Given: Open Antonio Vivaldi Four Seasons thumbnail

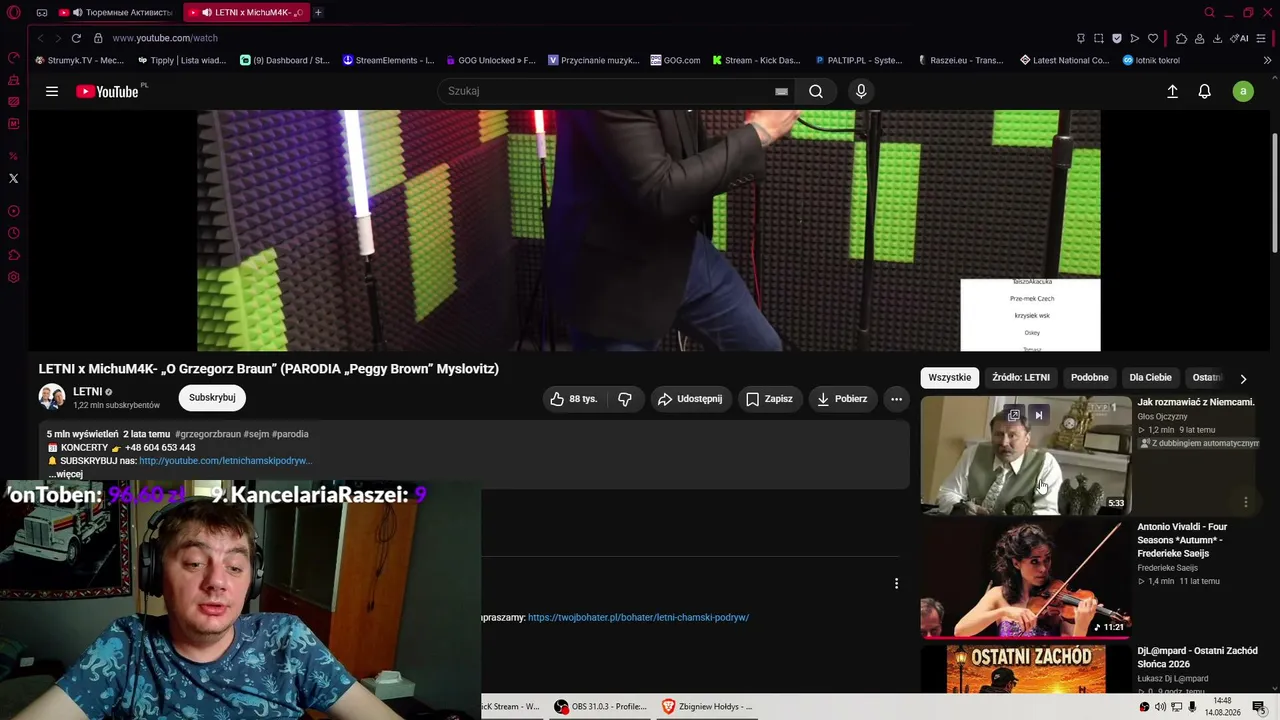Looking at the screenshot, I should point(1026,580).
